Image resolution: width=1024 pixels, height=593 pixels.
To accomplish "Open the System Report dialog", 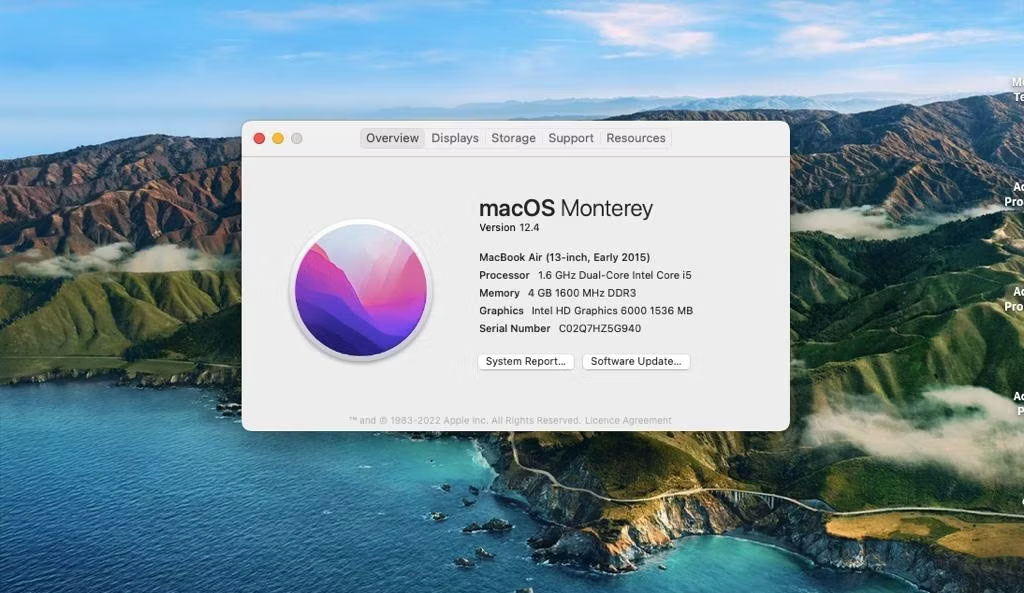I will pyautogui.click(x=526, y=361).
